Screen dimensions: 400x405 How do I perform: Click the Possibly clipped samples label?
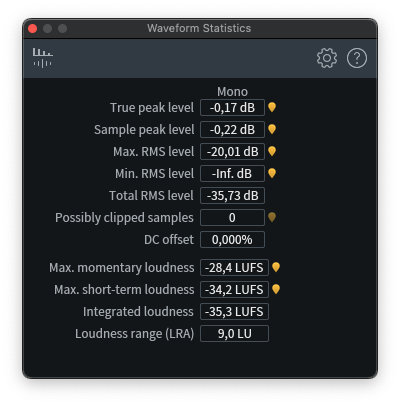(124, 218)
